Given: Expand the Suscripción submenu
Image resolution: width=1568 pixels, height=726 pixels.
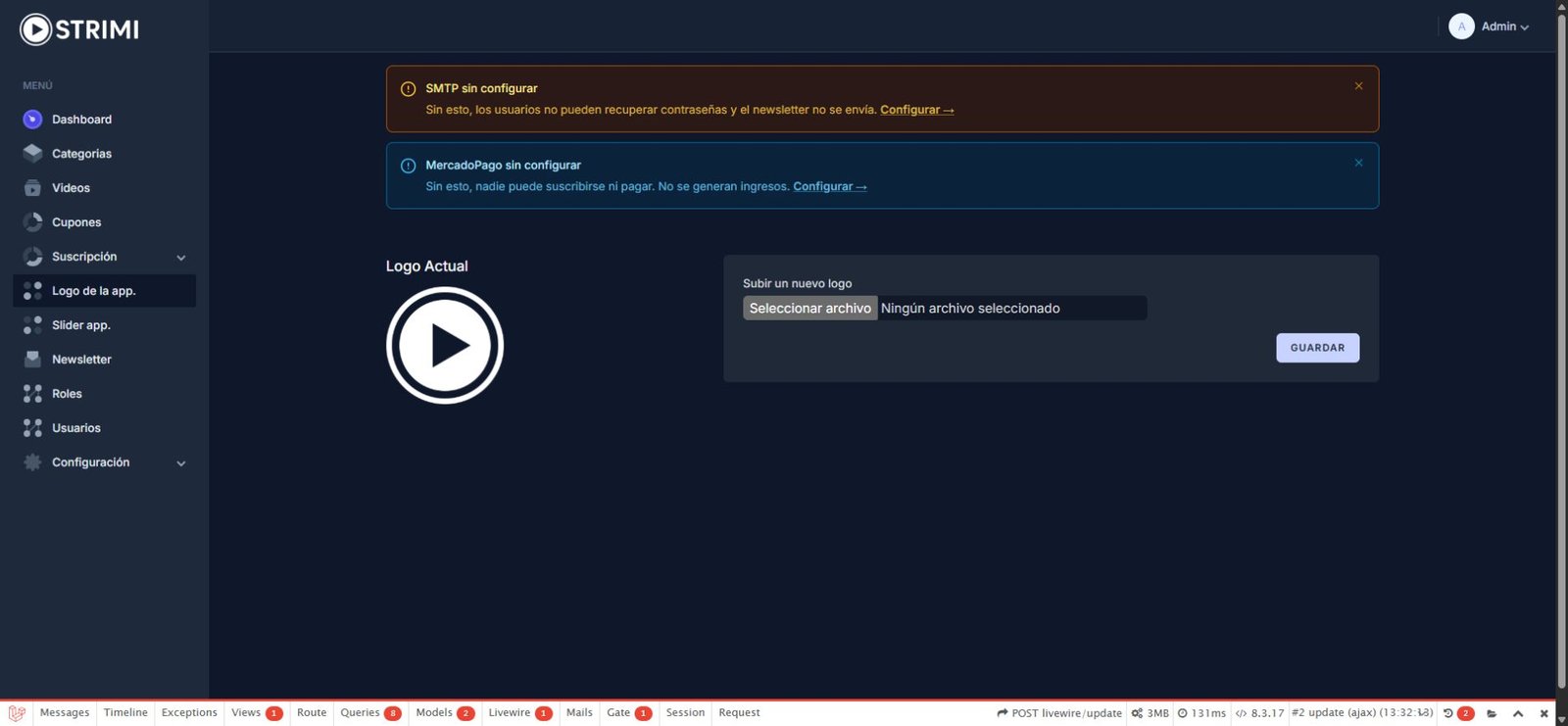Looking at the screenshot, I should (x=181, y=258).
